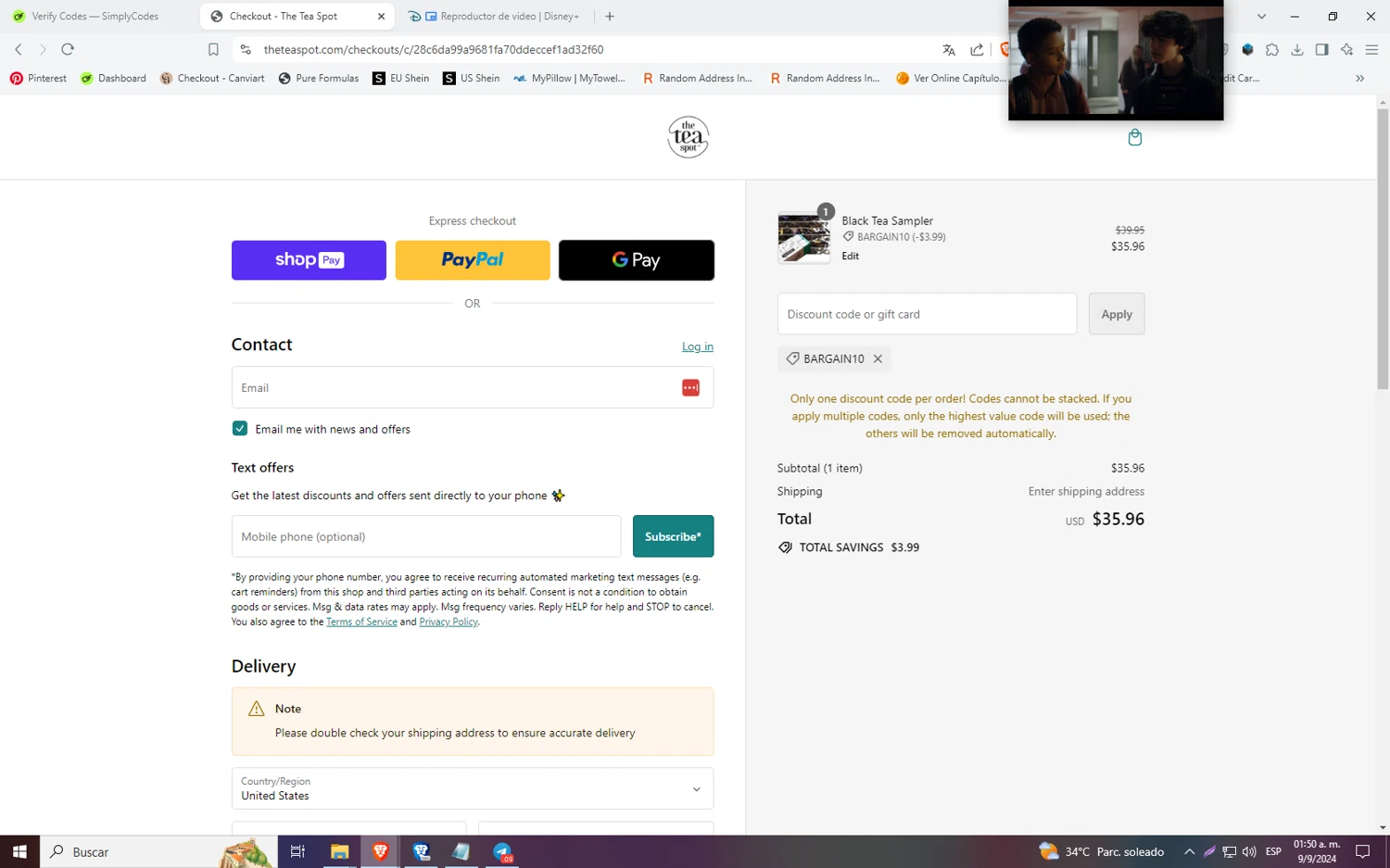
Task: Open the tab search dropdown chevron
Action: [x=1261, y=16]
